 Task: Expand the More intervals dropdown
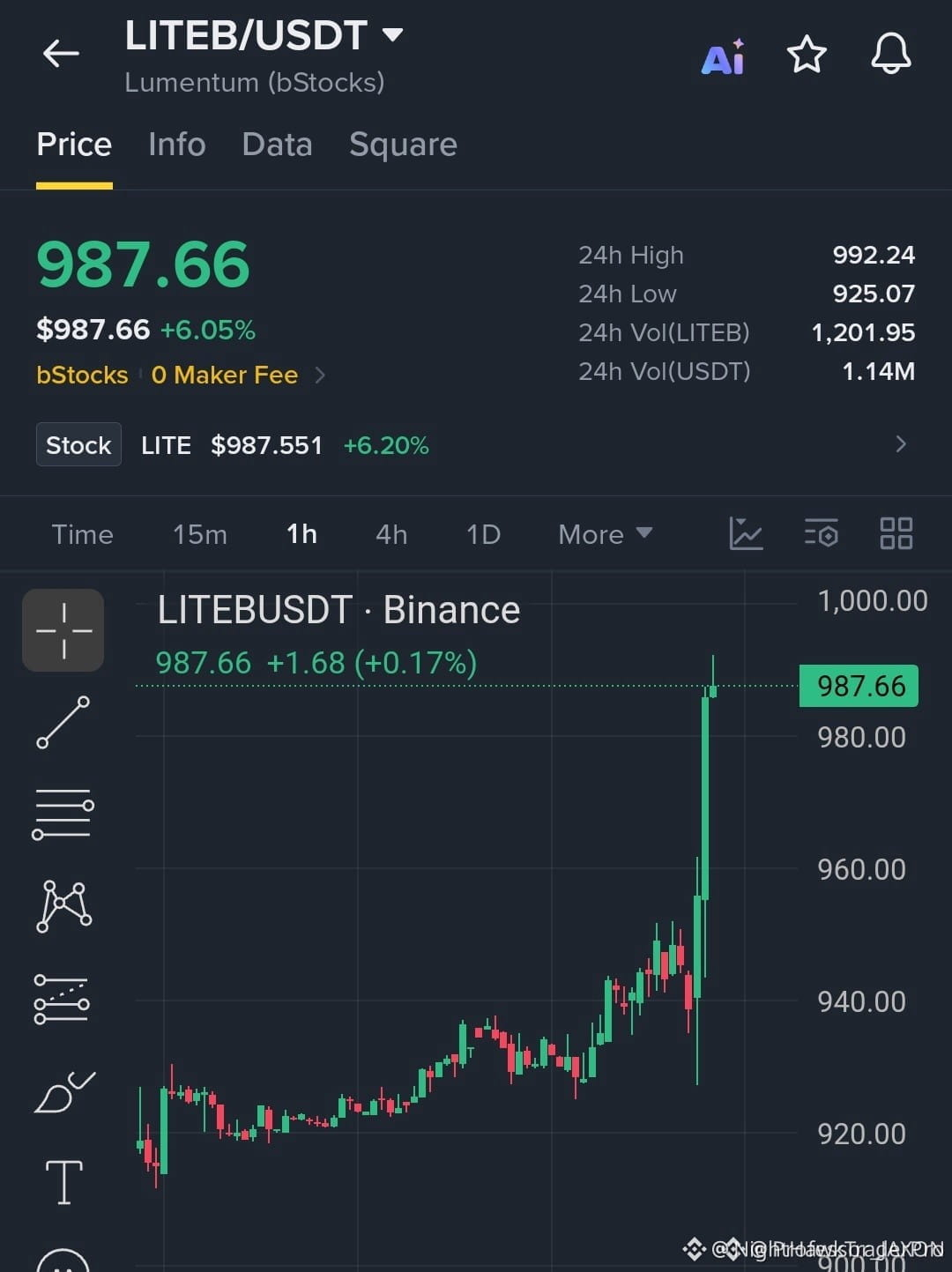606,534
